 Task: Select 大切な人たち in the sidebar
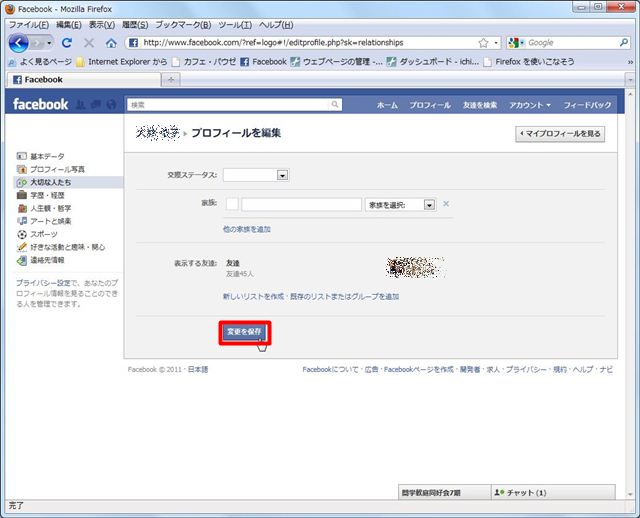pos(68,182)
